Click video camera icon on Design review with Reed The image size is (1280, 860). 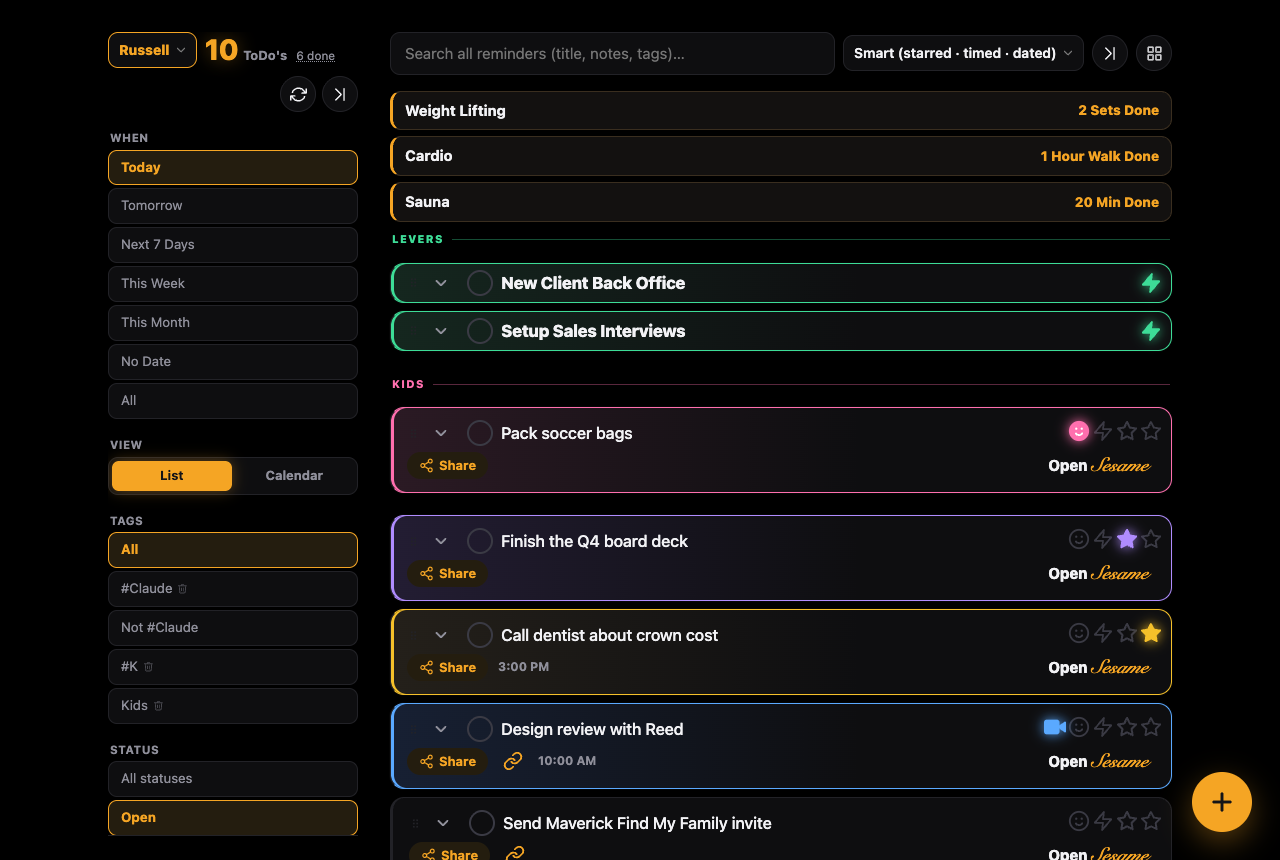(x=1054, y=727)
